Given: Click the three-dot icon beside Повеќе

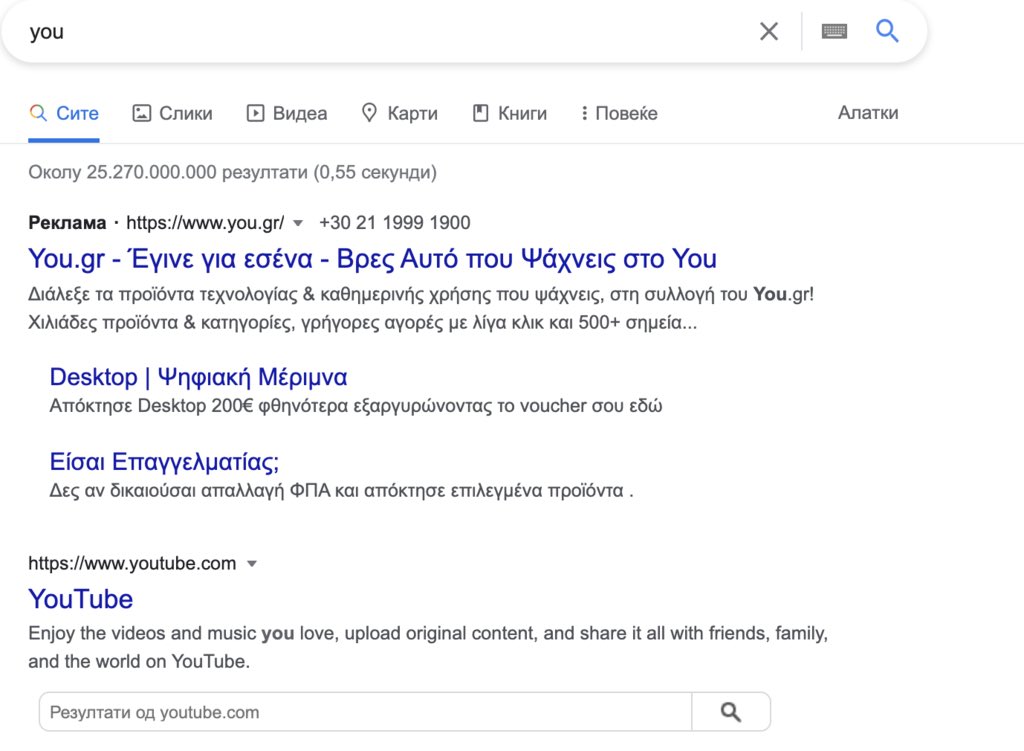Looking at the screenshot, I should [584, 113].
